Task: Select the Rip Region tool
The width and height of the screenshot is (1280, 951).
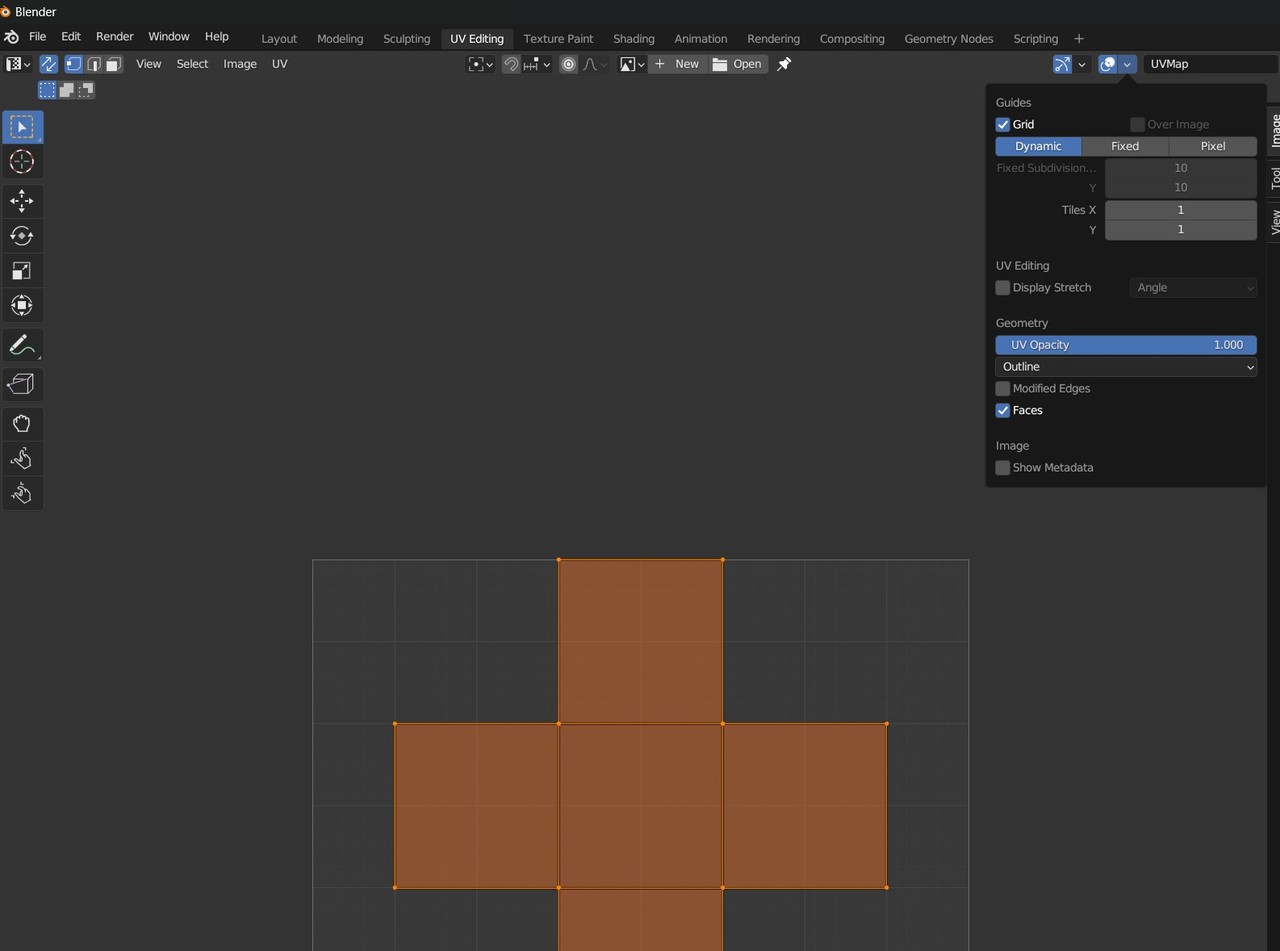Action: [22, 384]
